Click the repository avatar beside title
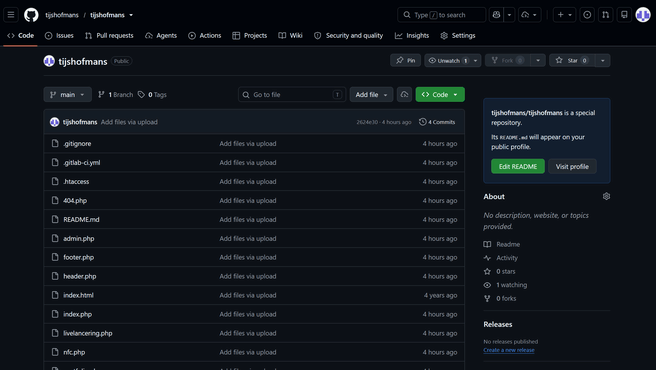 tap(49, 61)
